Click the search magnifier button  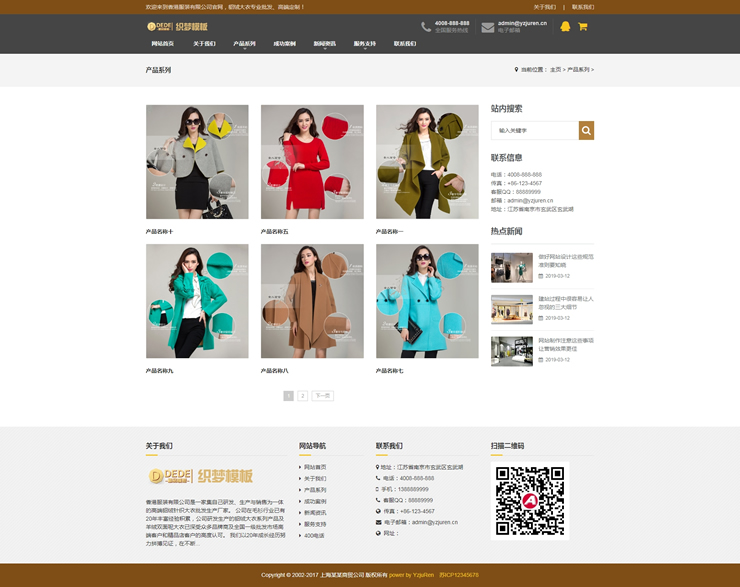click(586, 130)
